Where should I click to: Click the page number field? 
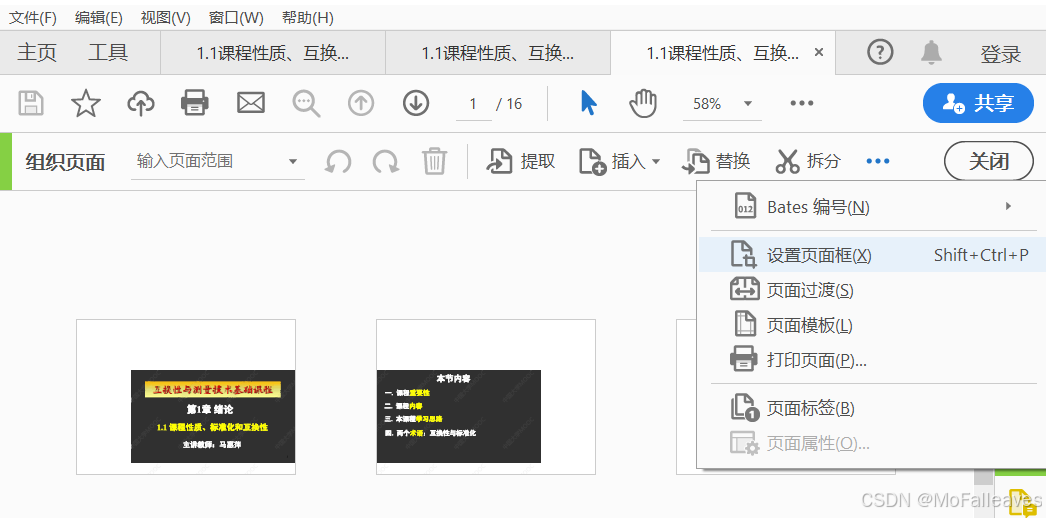pyautogui.click(x=474, y=104)
